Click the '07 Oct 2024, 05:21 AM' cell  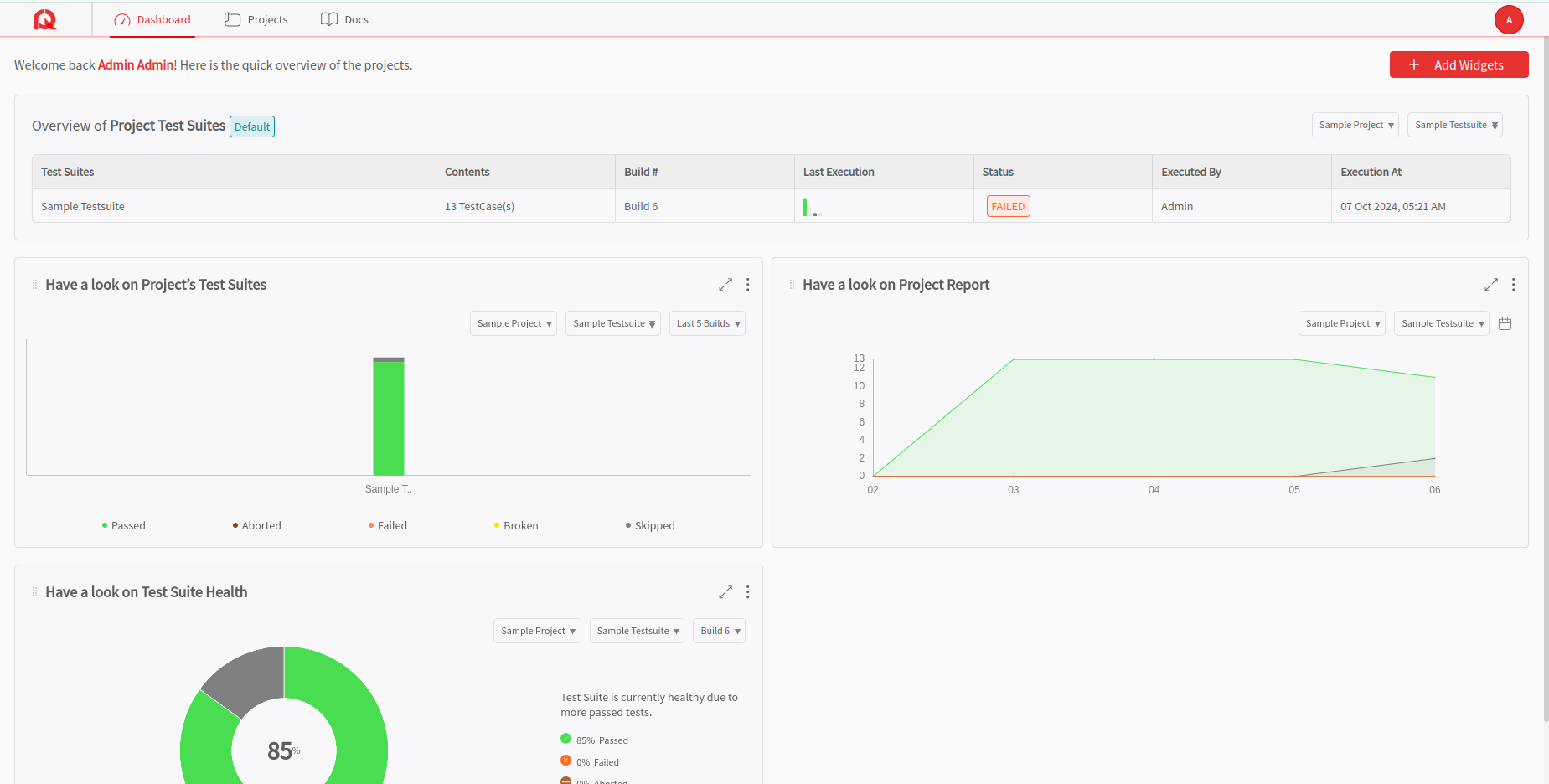tap(1393, 206)
